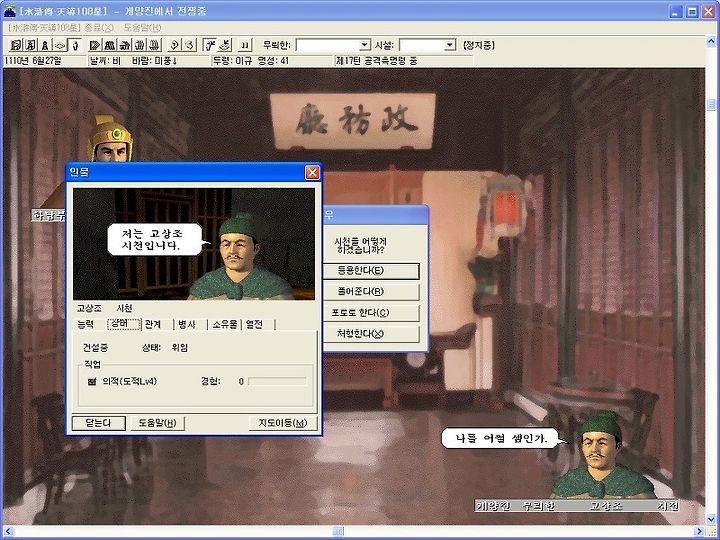Image resolution: width=720 pixels, height=540 pixels.
Task: Choose 풀어준다(R) to release 시천
Action: 371,292
